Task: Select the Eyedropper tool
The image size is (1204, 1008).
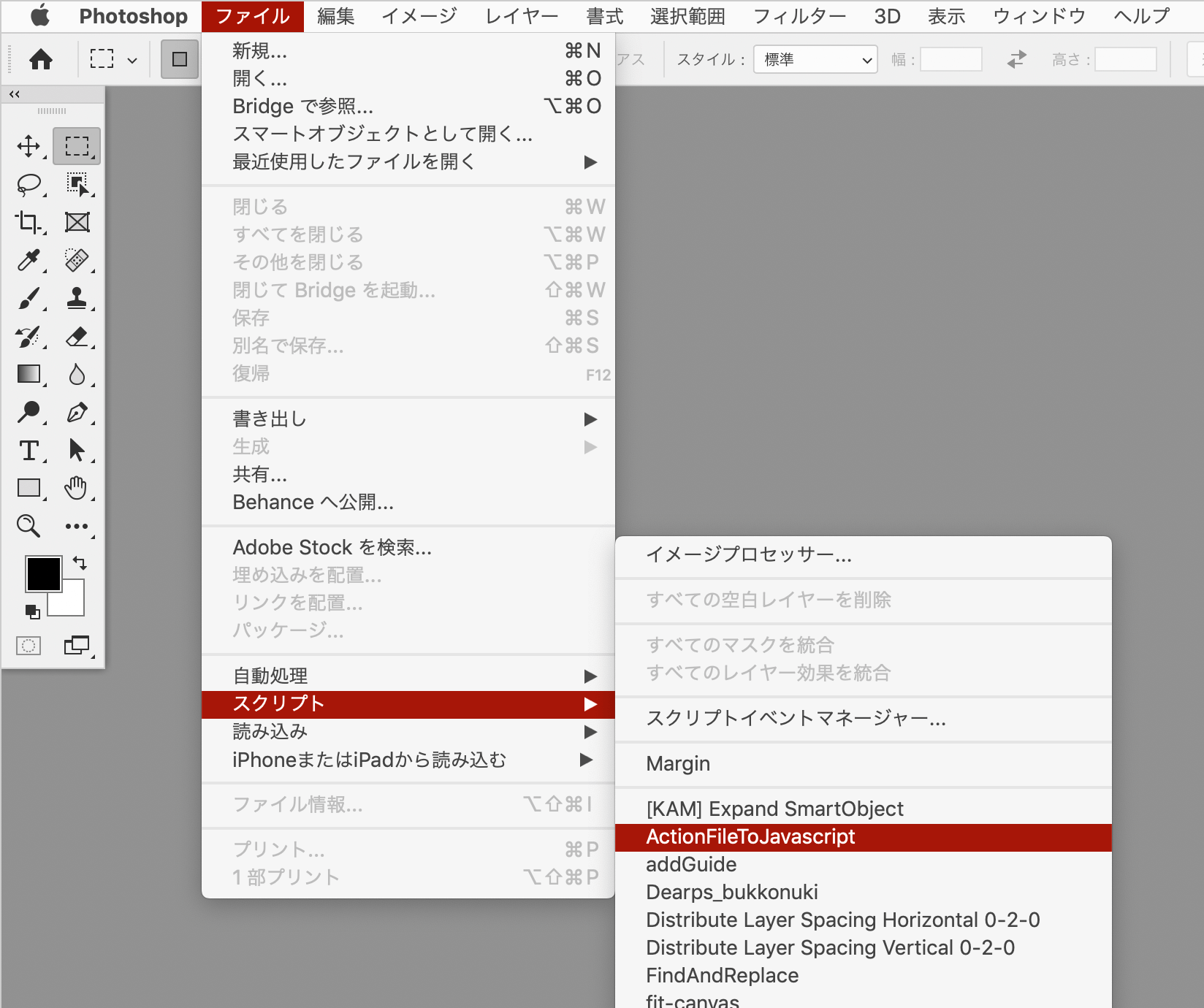Action: [28, 260]
